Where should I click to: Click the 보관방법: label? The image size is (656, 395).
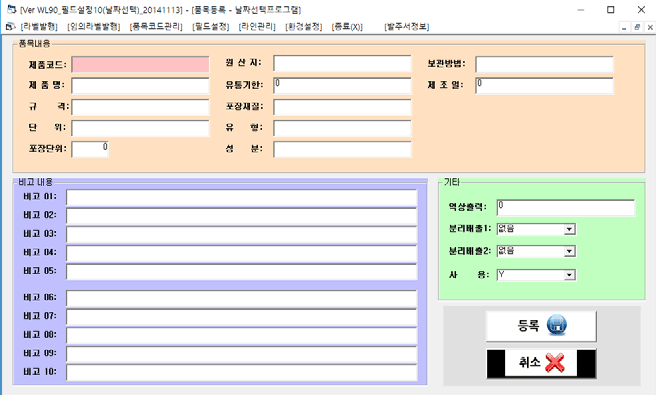coord(446,64)
